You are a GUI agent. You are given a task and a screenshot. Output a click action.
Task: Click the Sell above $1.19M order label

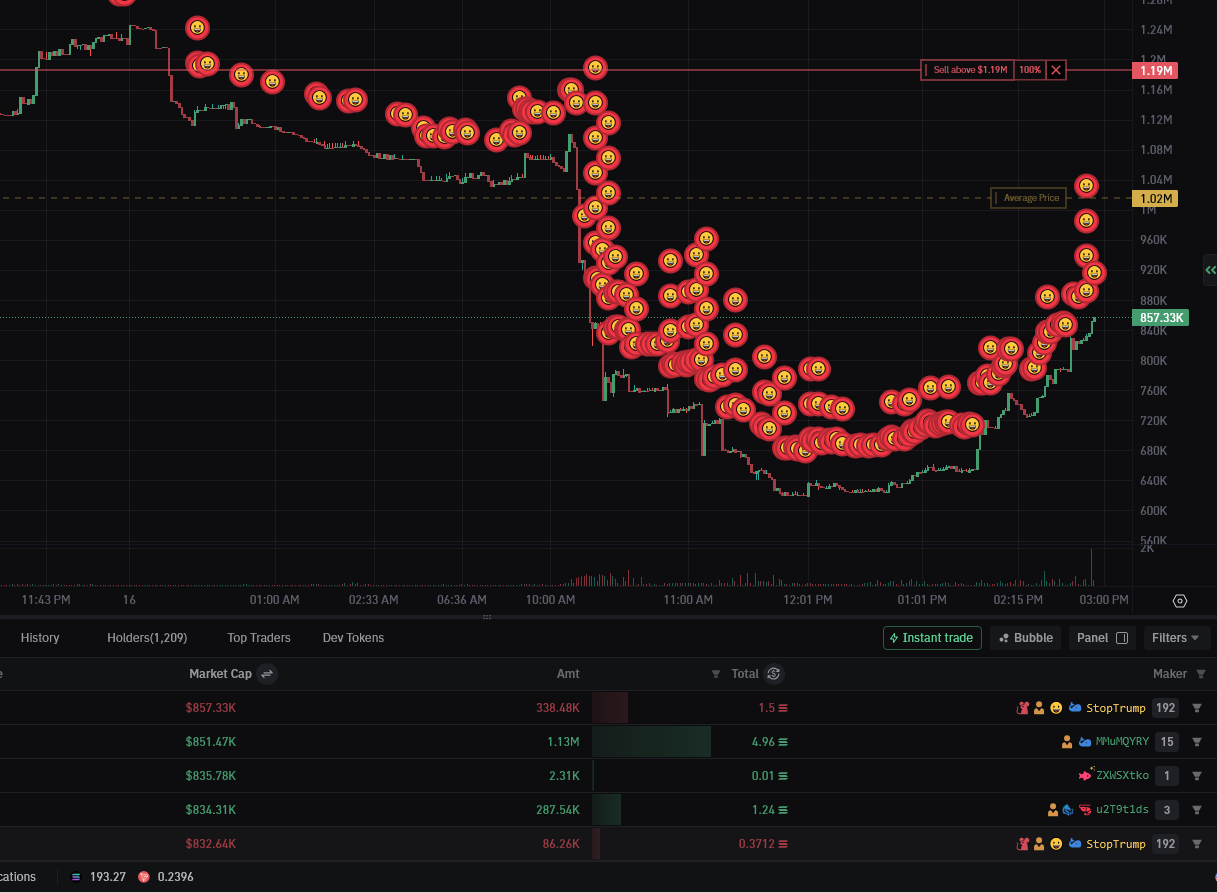coord(968,70)
